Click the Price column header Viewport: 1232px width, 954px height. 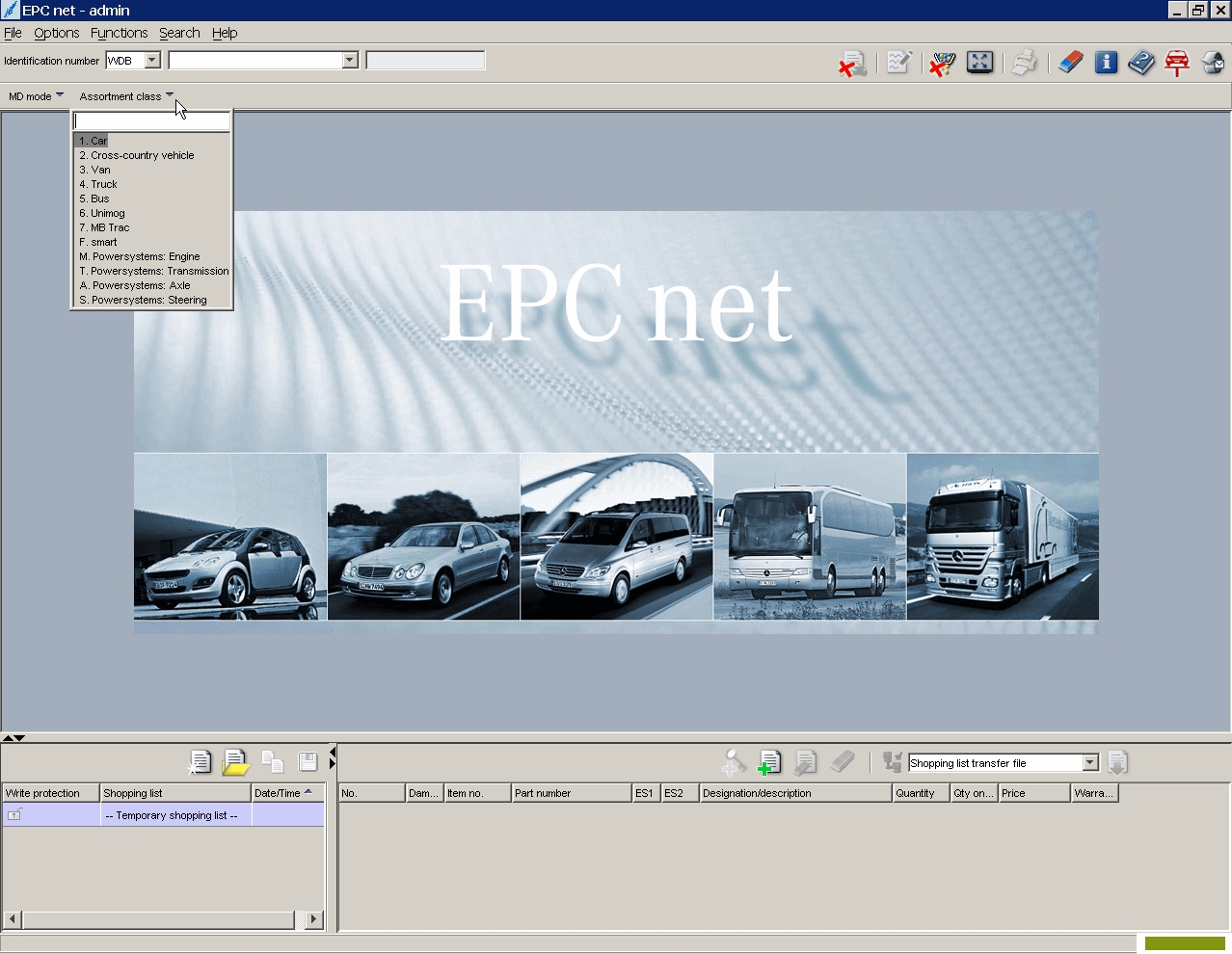click(x=1033, y=793)
